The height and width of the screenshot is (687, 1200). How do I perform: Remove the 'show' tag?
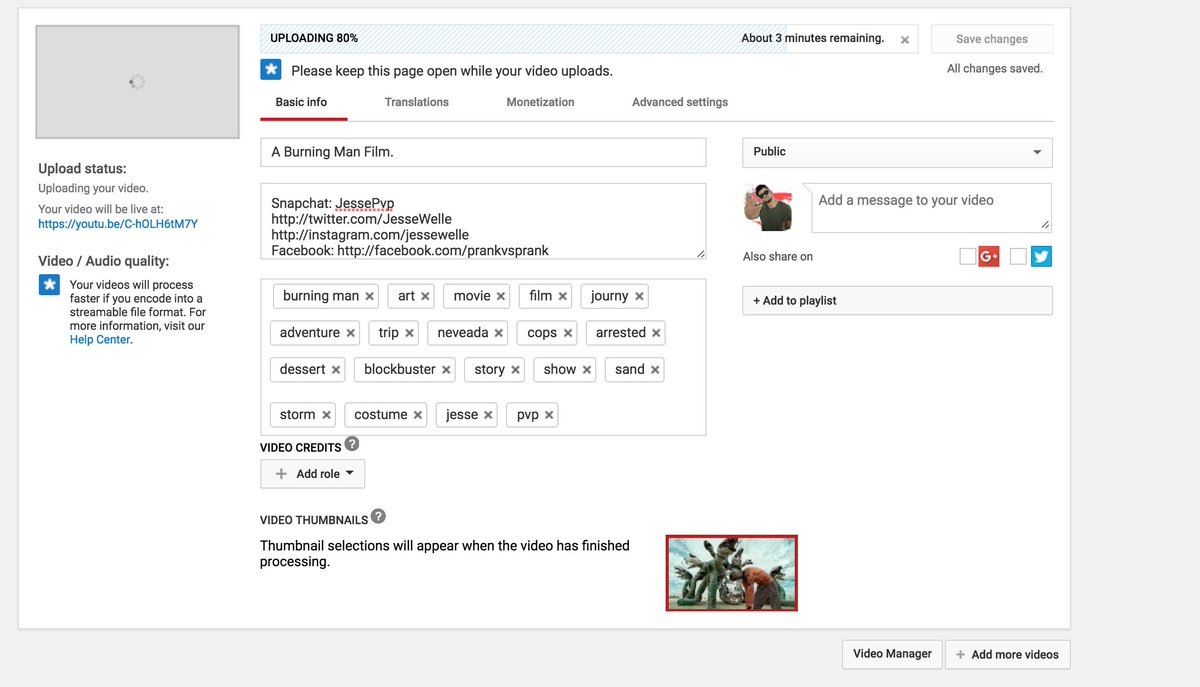pyautogui.click(x=587, y=370)
